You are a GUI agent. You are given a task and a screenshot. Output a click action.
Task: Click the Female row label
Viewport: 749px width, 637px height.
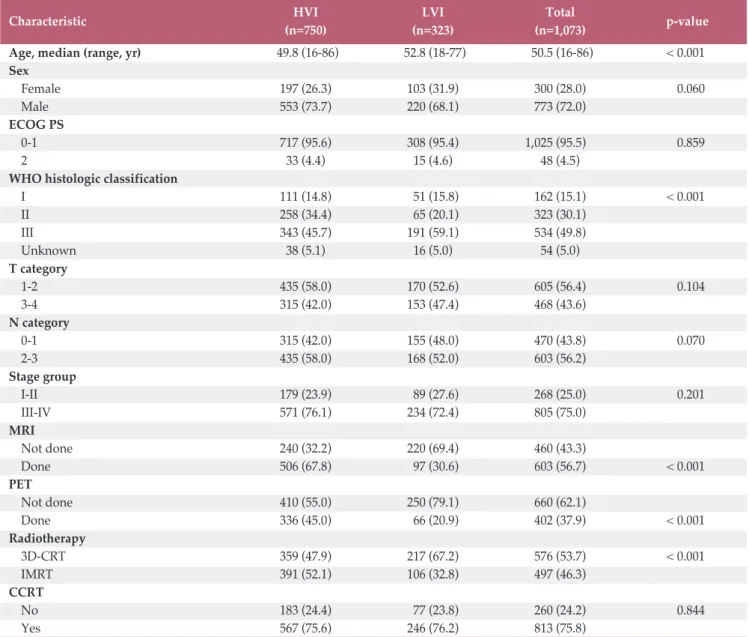pos(41,89)
